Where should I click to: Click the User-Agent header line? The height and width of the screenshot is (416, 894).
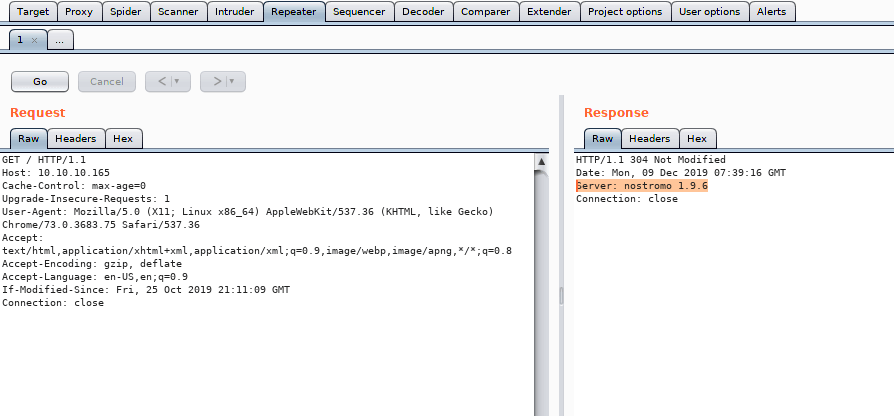click(x=247, y=212)
